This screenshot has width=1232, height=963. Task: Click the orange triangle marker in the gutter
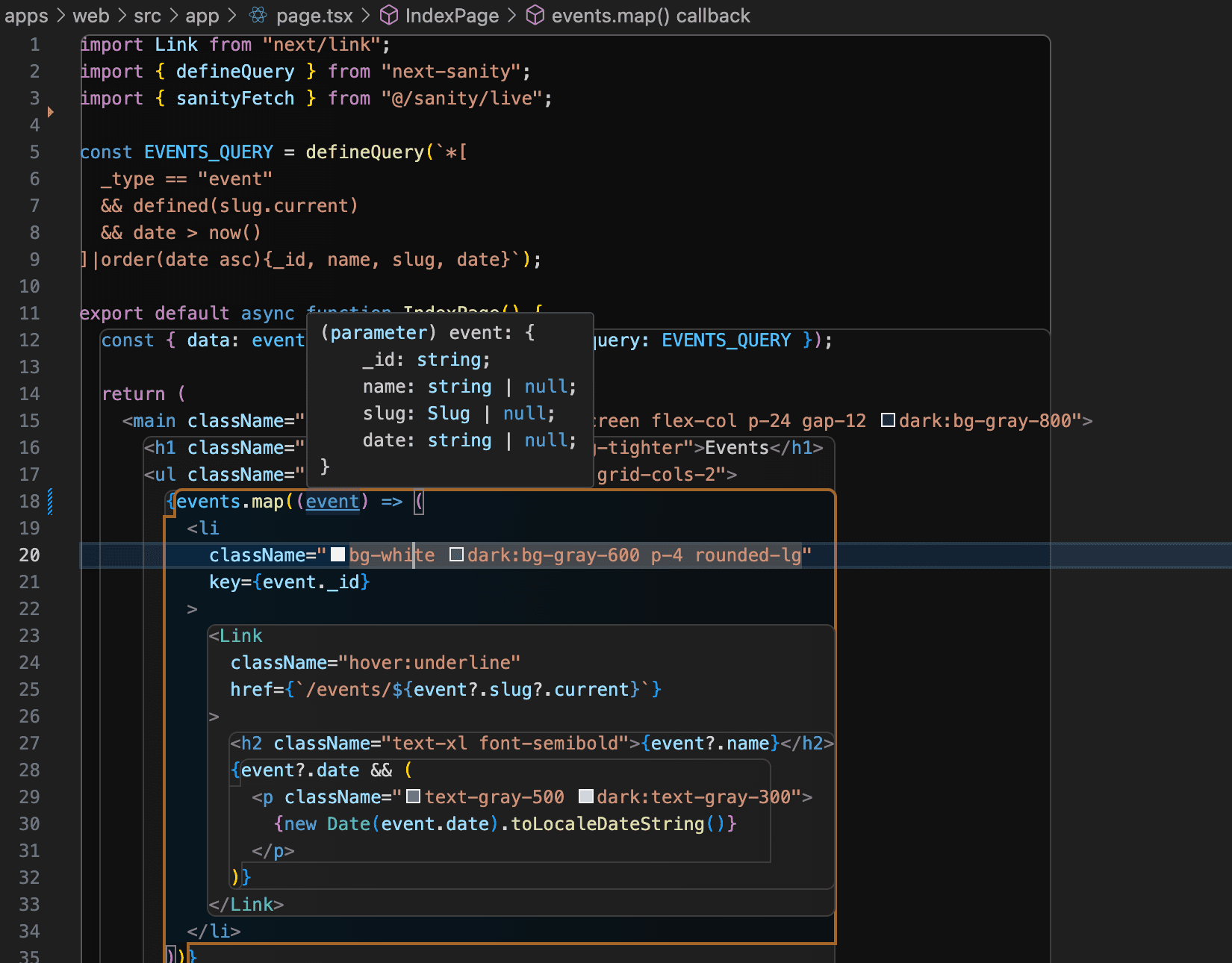pos(51,112)
